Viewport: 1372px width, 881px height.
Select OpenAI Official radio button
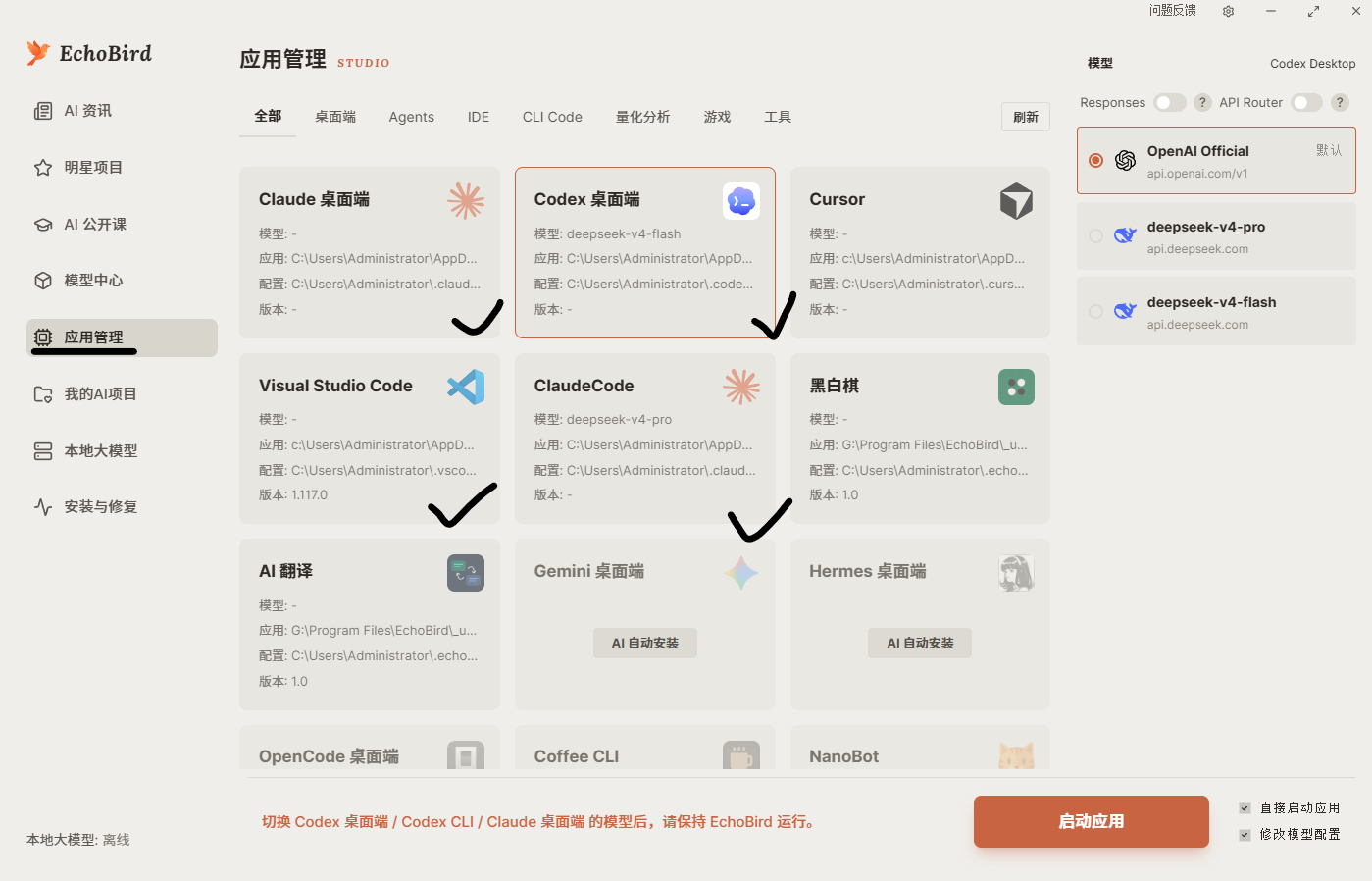pos(1095,160)
